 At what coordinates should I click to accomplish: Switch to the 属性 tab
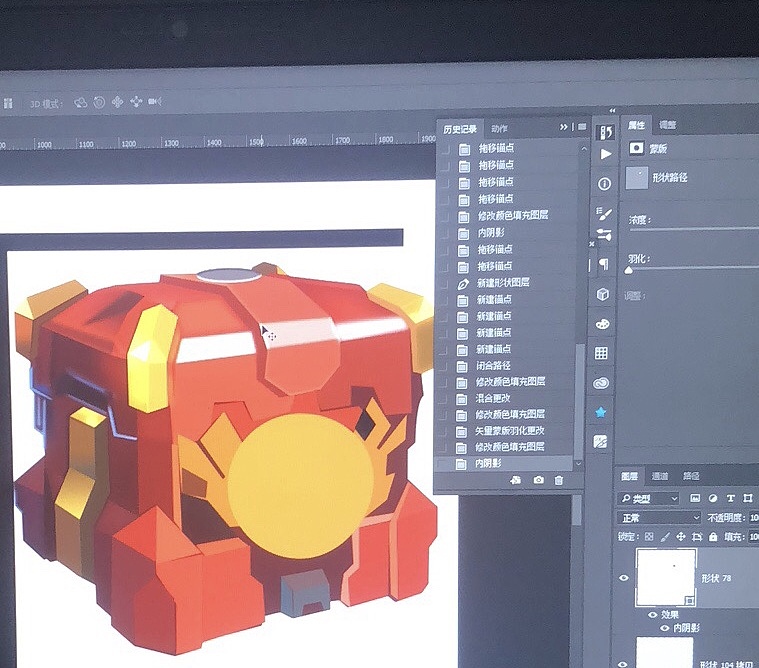tap(637, 125)
